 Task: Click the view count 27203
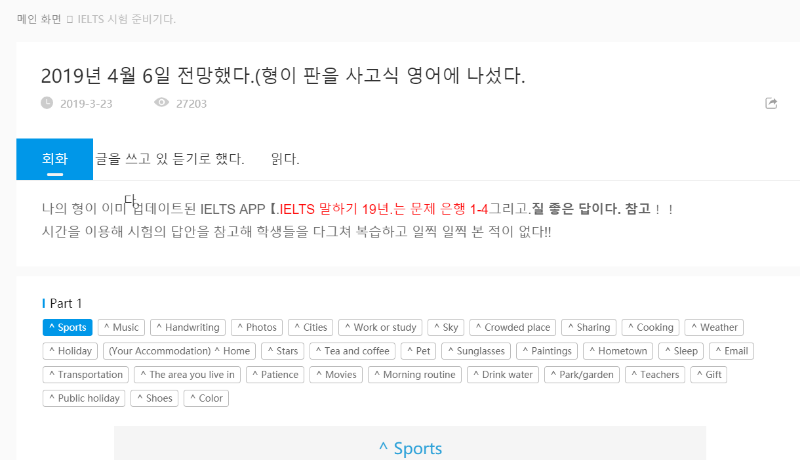[x=191, y=104]
